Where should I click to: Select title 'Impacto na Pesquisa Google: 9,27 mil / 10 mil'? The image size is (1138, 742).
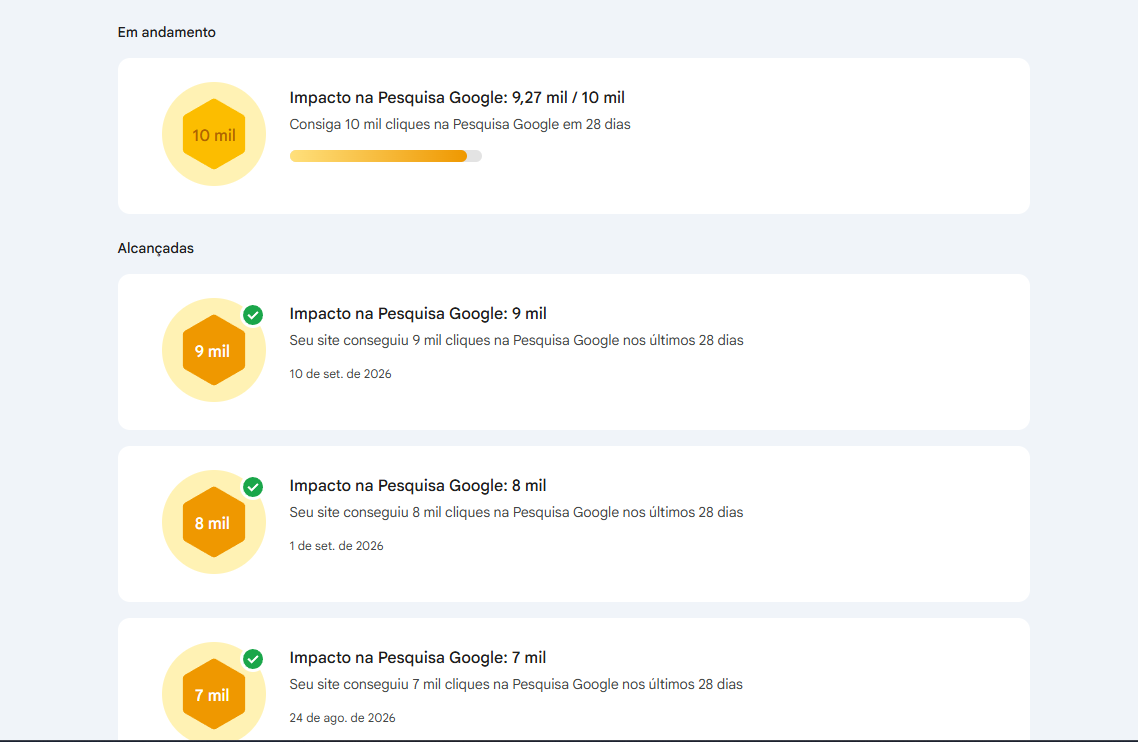pyautogui.click(x=457, y=97)
